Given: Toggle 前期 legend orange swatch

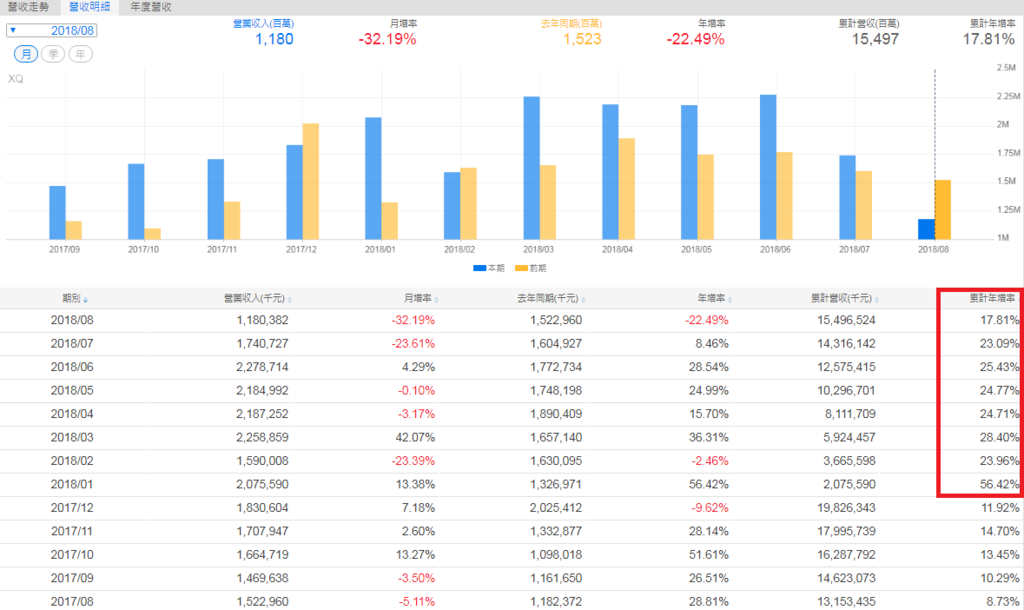Looking at the screenshot, I should pyautogui.click(x=521, y=268).
